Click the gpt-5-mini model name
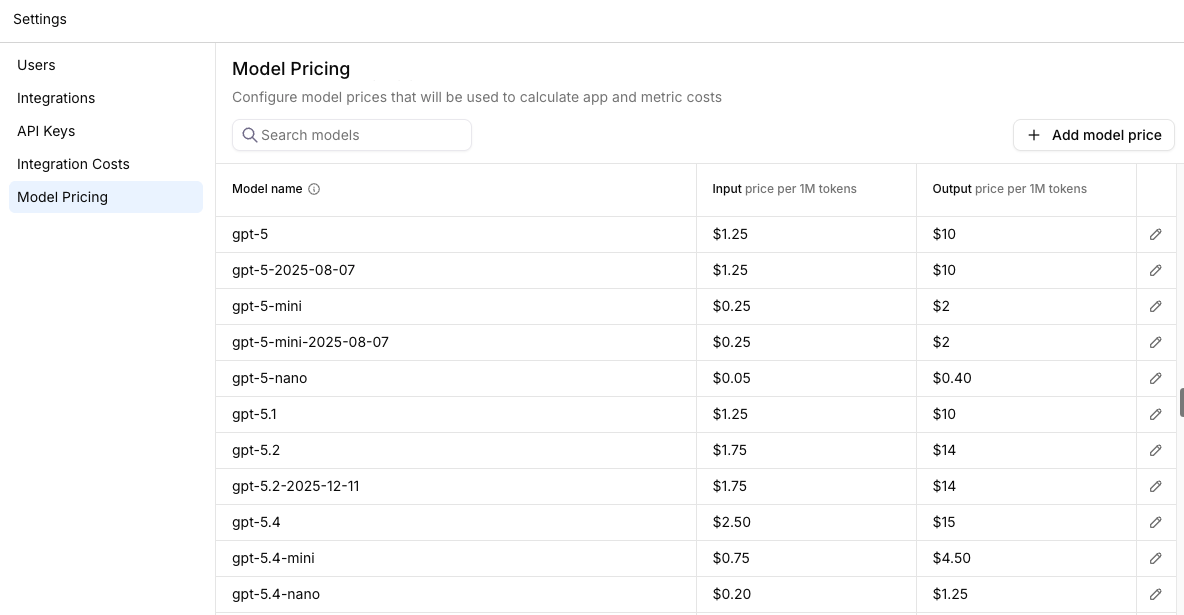Image resolution: width=1184 pixels, height=615 pixels. pyautogui.click(x=267, y=307)
